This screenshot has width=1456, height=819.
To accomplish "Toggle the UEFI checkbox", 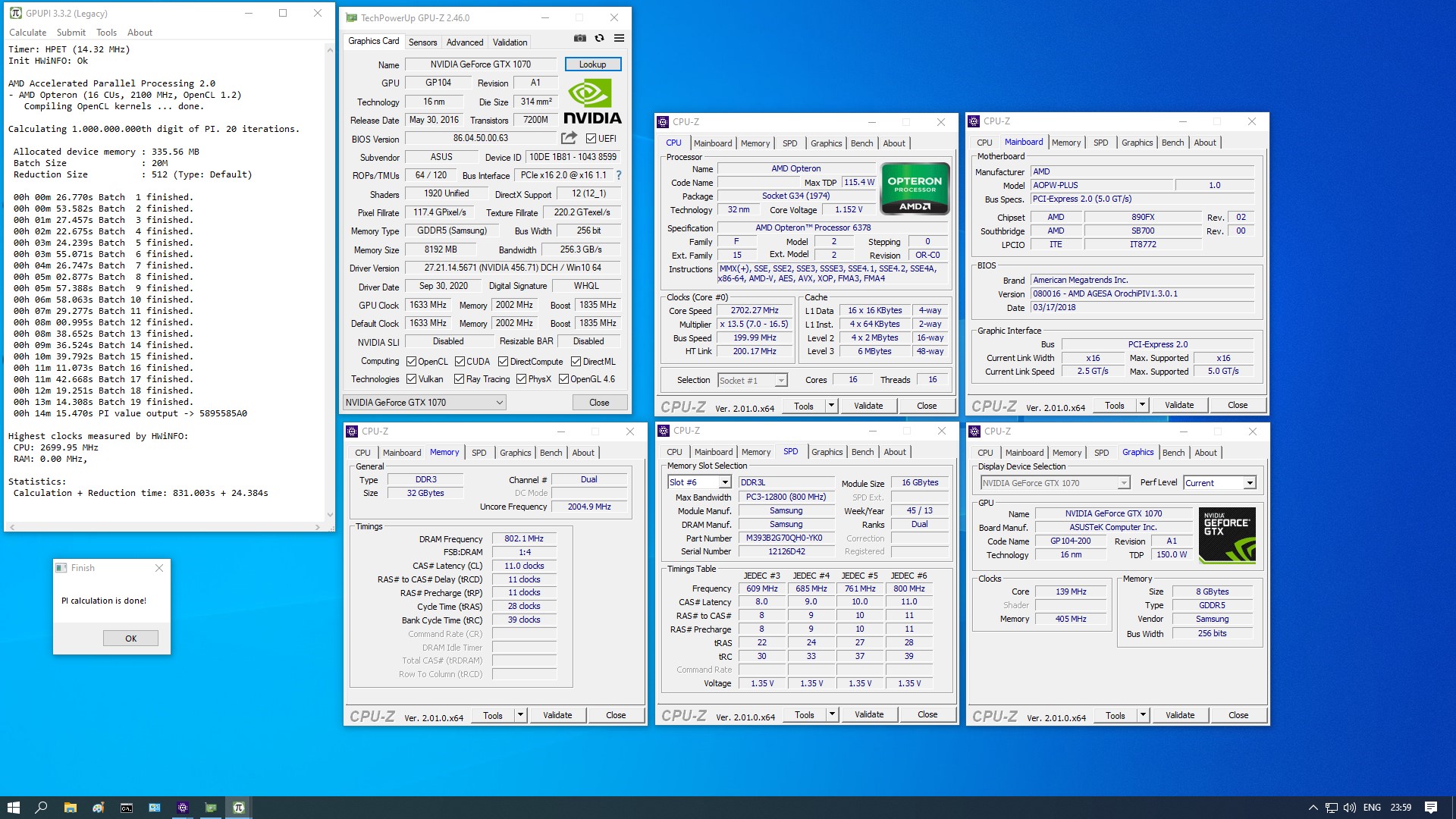I will point(591,138).
